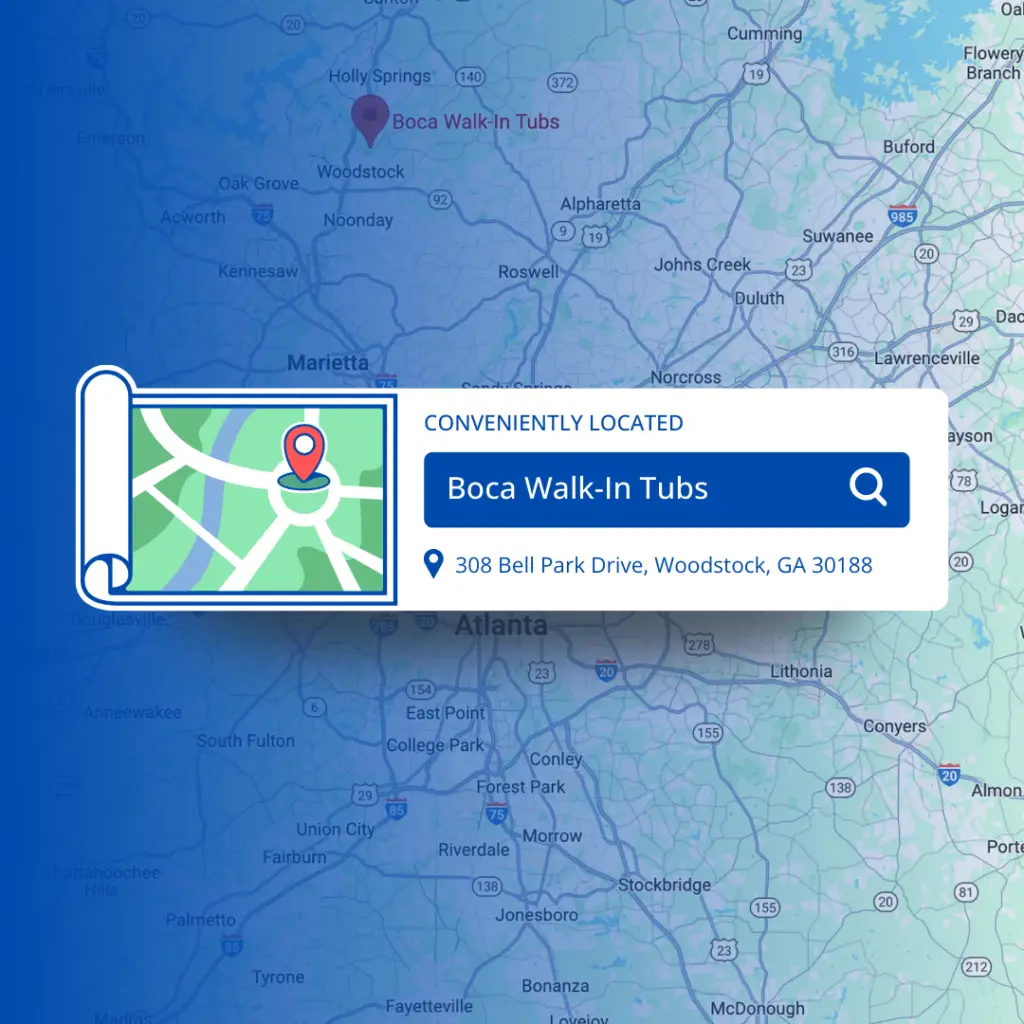Click the Roswell city label
This screenshot has height=1024, width=1024.
coord(528,272)
